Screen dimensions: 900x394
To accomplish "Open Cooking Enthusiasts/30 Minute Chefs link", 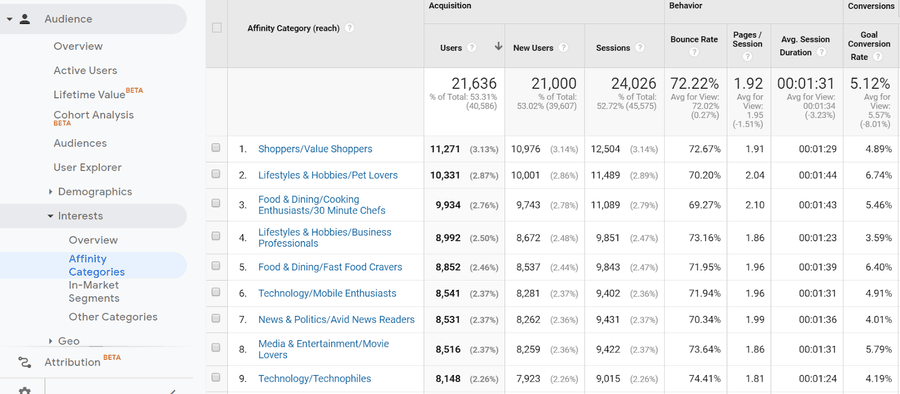I will tap(322, 205).
